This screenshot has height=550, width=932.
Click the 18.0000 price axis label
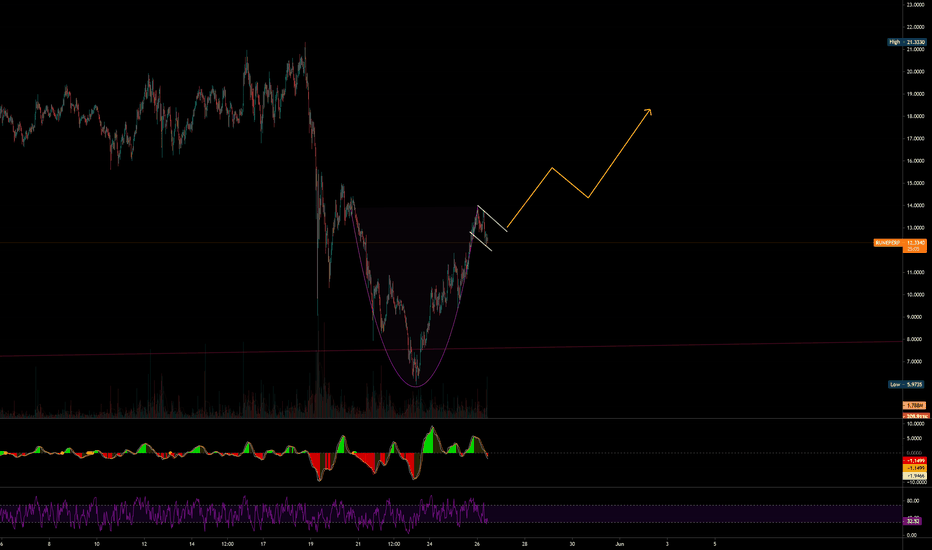(915, 117)
